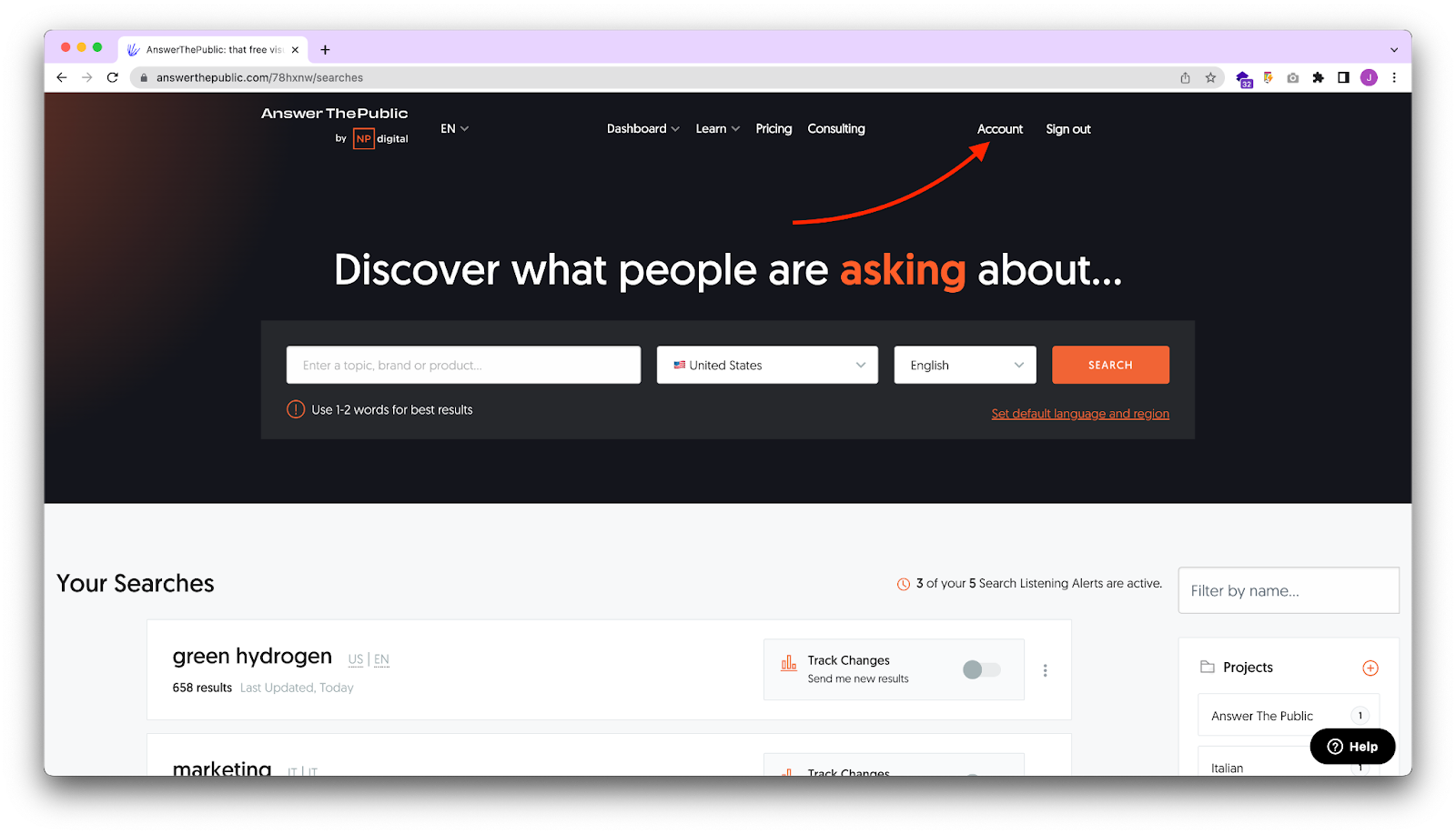Click the yellow extension icon
The image size is (1456, 834).
coord(1268,77)
